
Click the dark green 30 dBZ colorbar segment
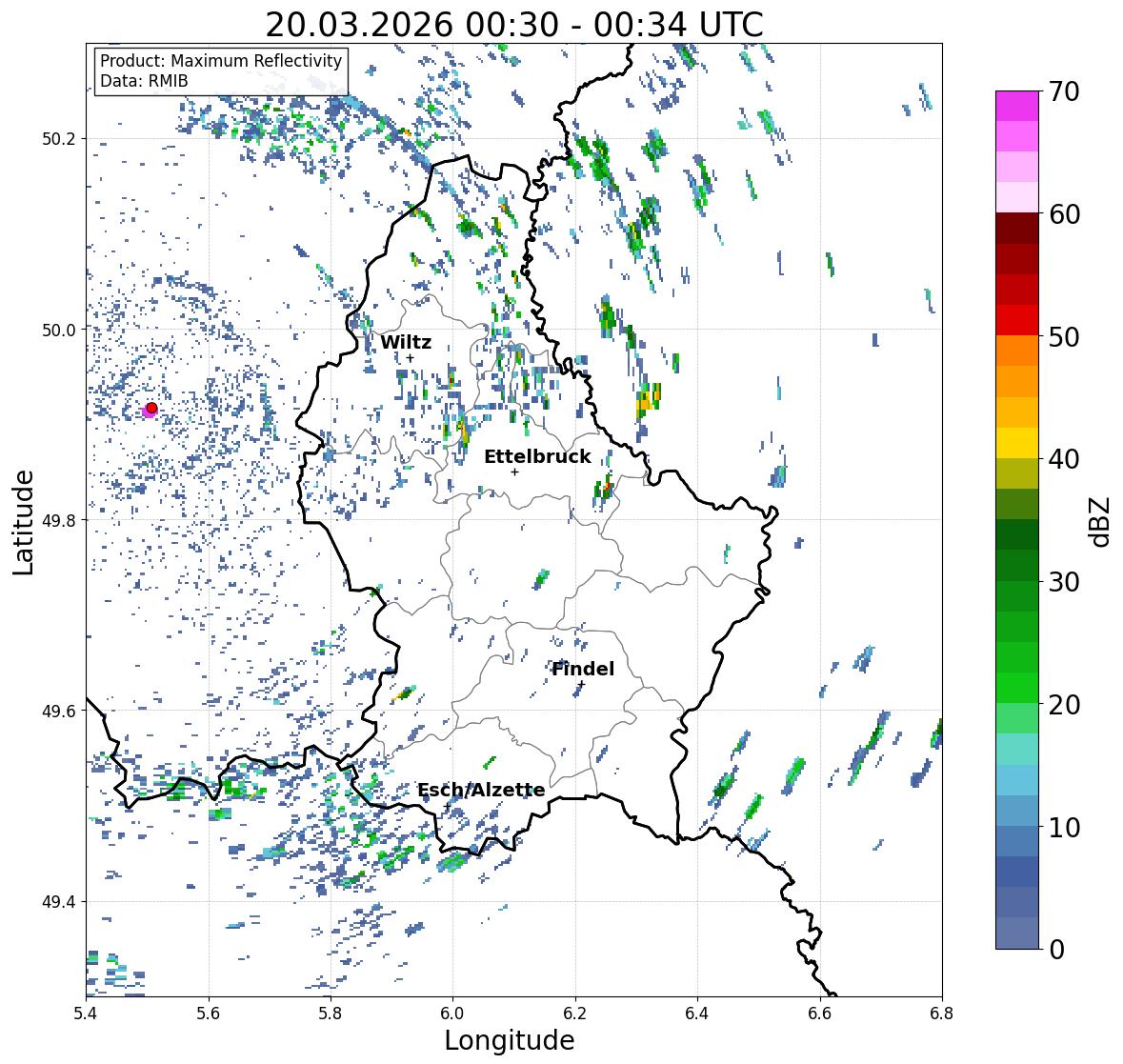tap(1017, 566)
